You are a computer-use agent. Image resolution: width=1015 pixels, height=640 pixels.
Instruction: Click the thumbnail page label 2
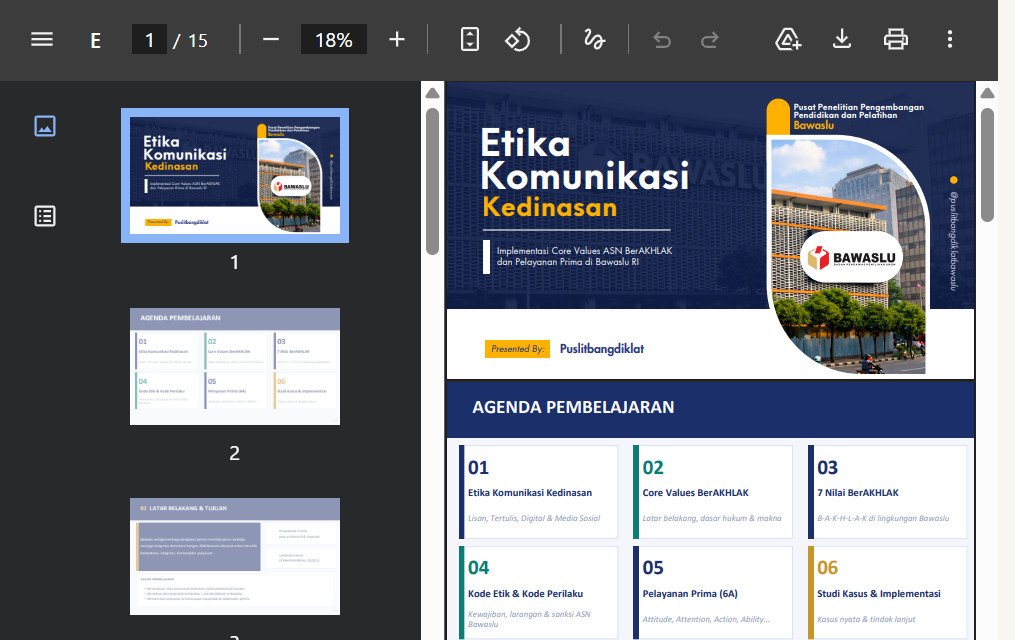click(234, 453)
